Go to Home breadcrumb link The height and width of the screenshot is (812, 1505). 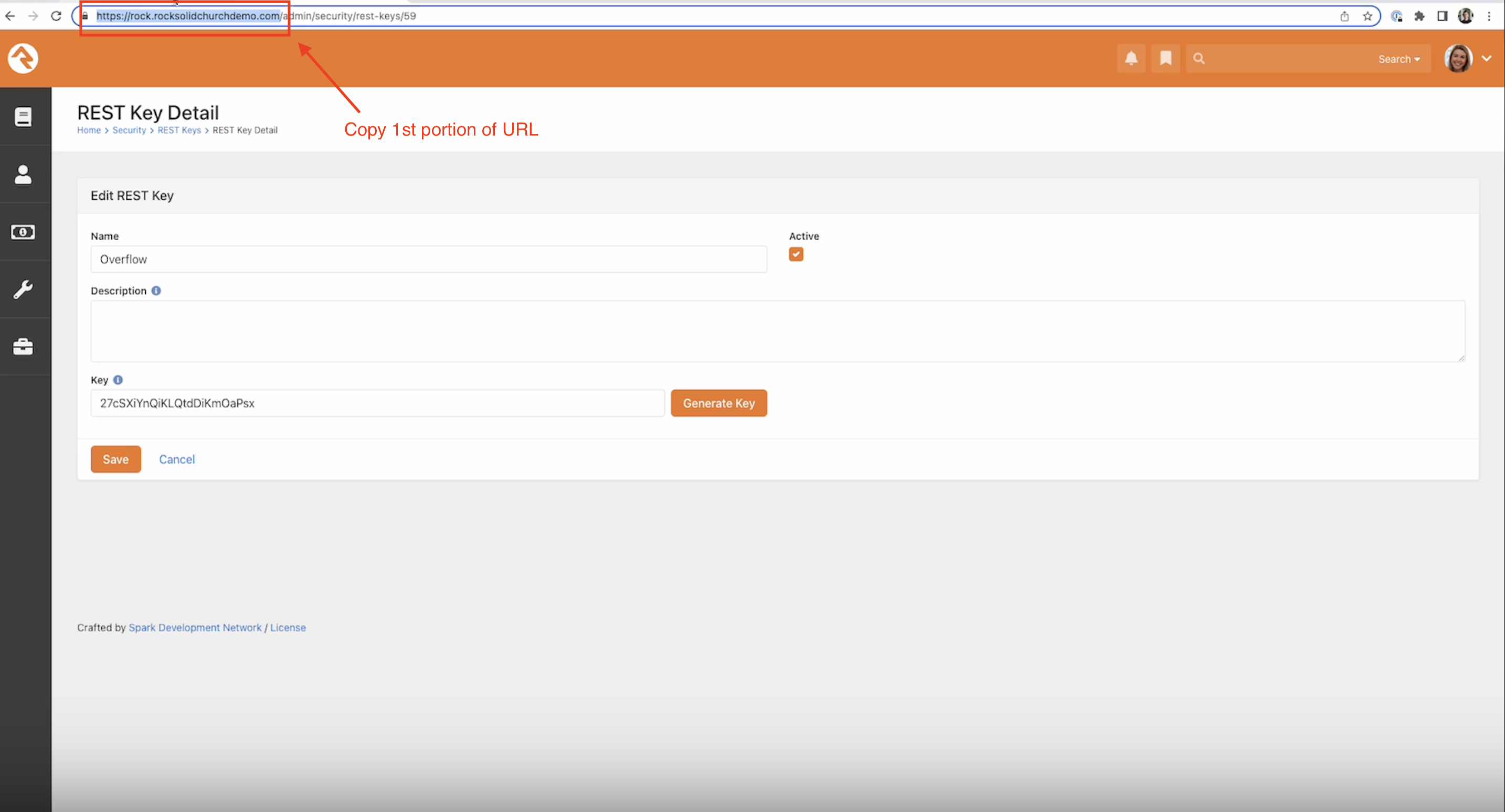click(89, 130)
